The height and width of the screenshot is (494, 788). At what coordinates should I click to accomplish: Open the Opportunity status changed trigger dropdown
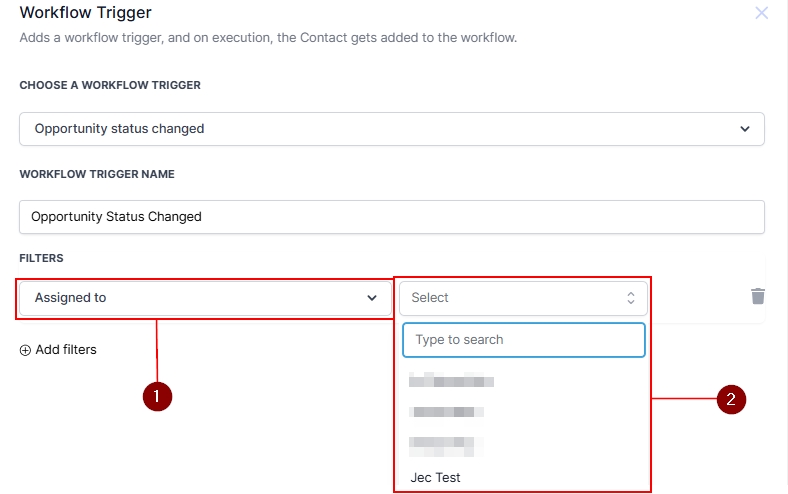(x=391, y=129)
